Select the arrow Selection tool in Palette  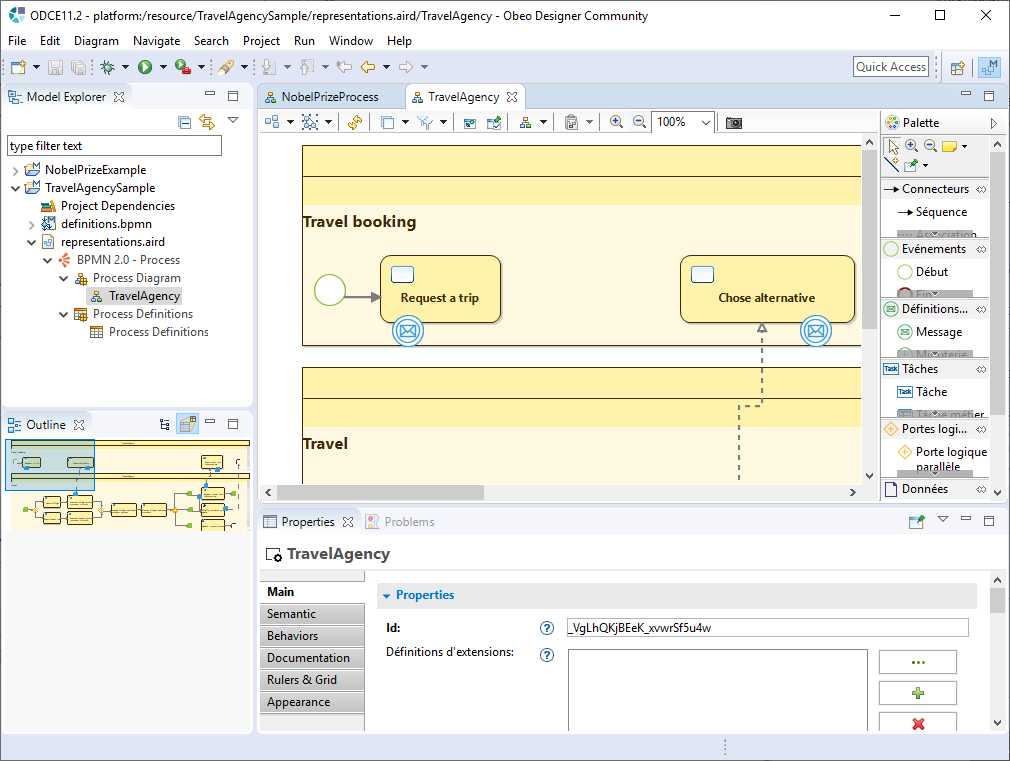pos(893,146)
